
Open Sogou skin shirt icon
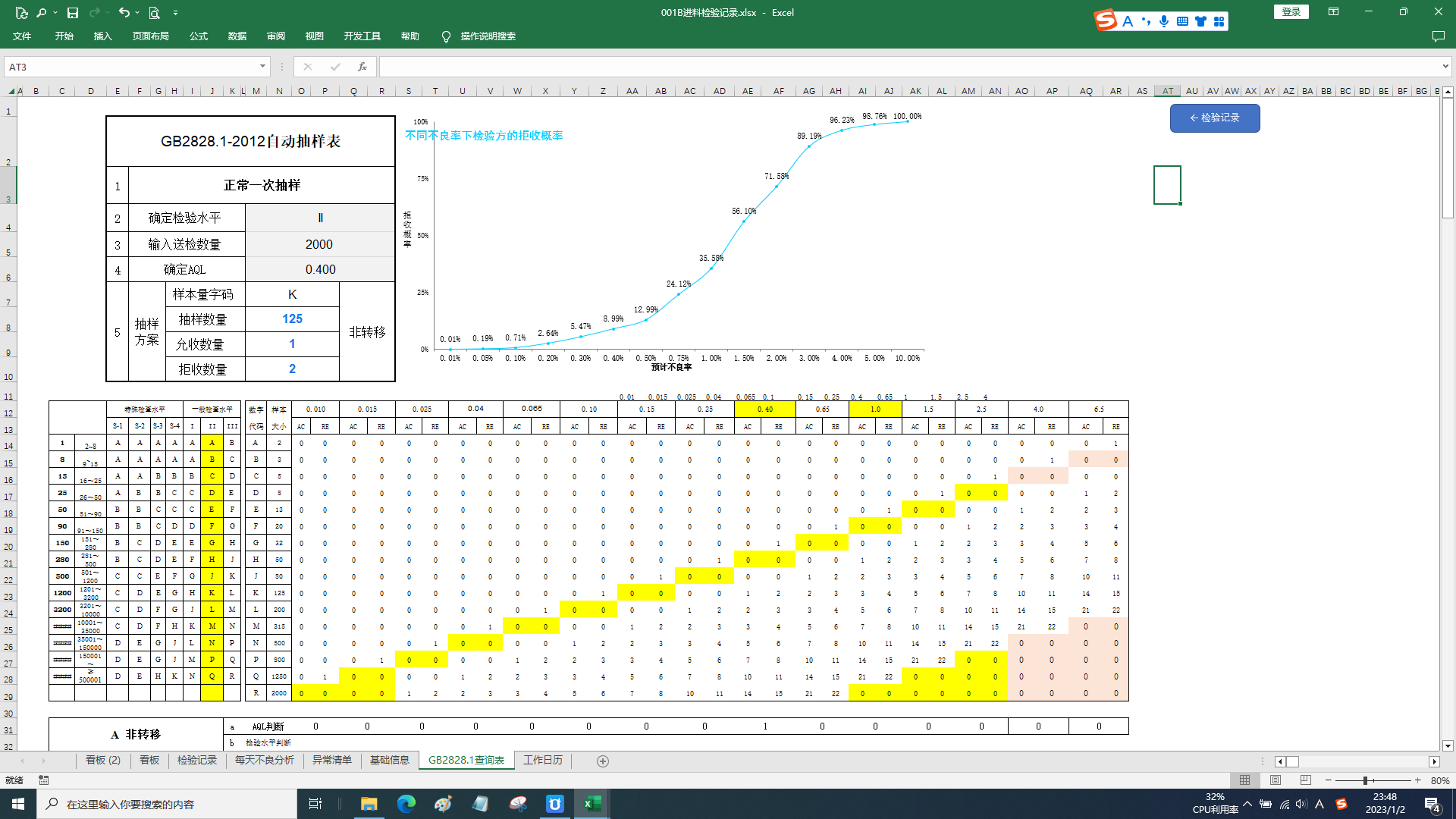coord(1200,21)
